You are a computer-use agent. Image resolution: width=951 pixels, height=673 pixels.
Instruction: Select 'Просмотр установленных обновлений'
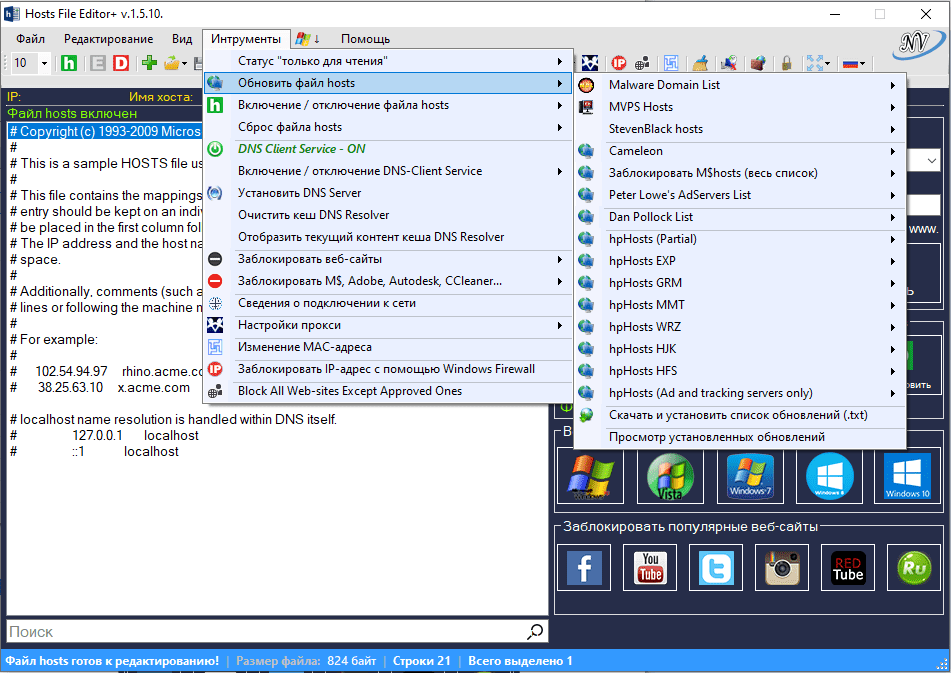click(x=740, y=437)
